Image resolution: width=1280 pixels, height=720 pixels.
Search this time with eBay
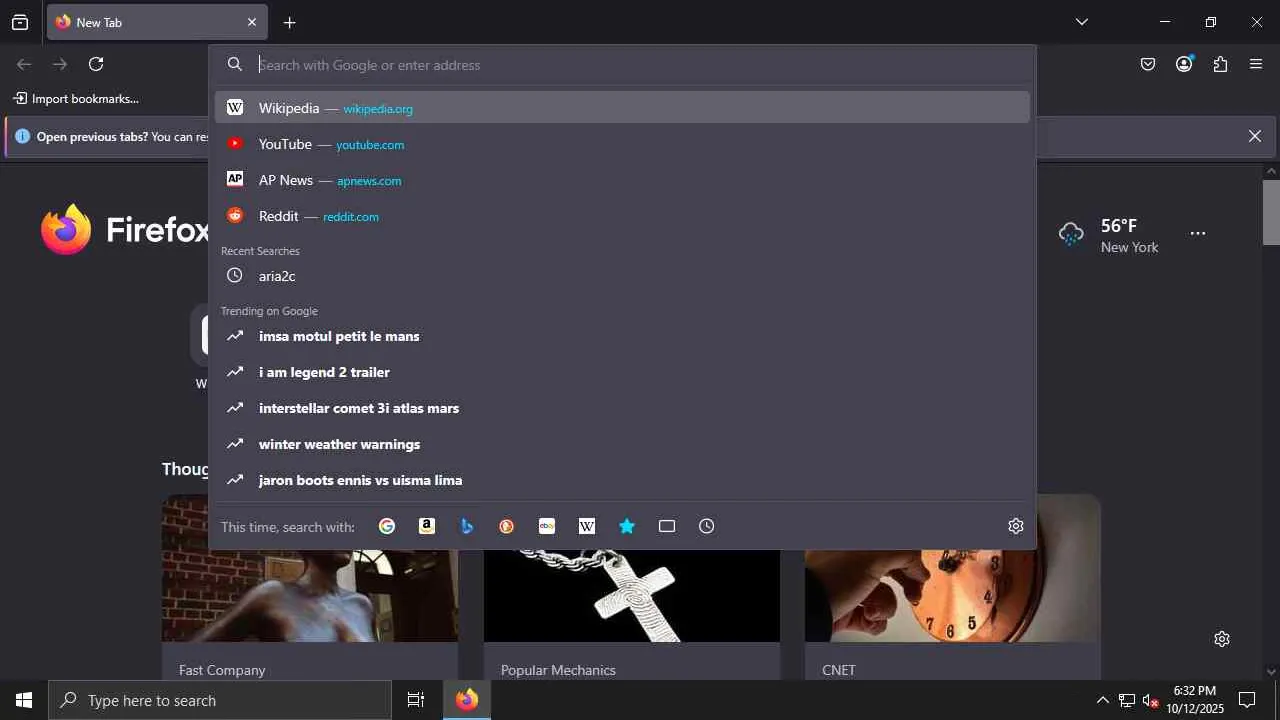coord(547,526)
